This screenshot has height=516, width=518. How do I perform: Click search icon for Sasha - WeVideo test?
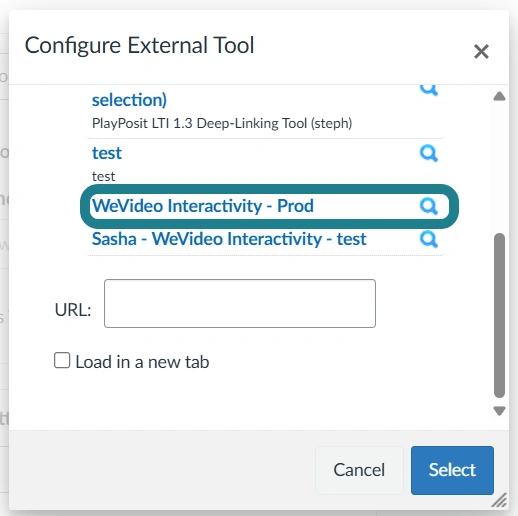(429, 239)
